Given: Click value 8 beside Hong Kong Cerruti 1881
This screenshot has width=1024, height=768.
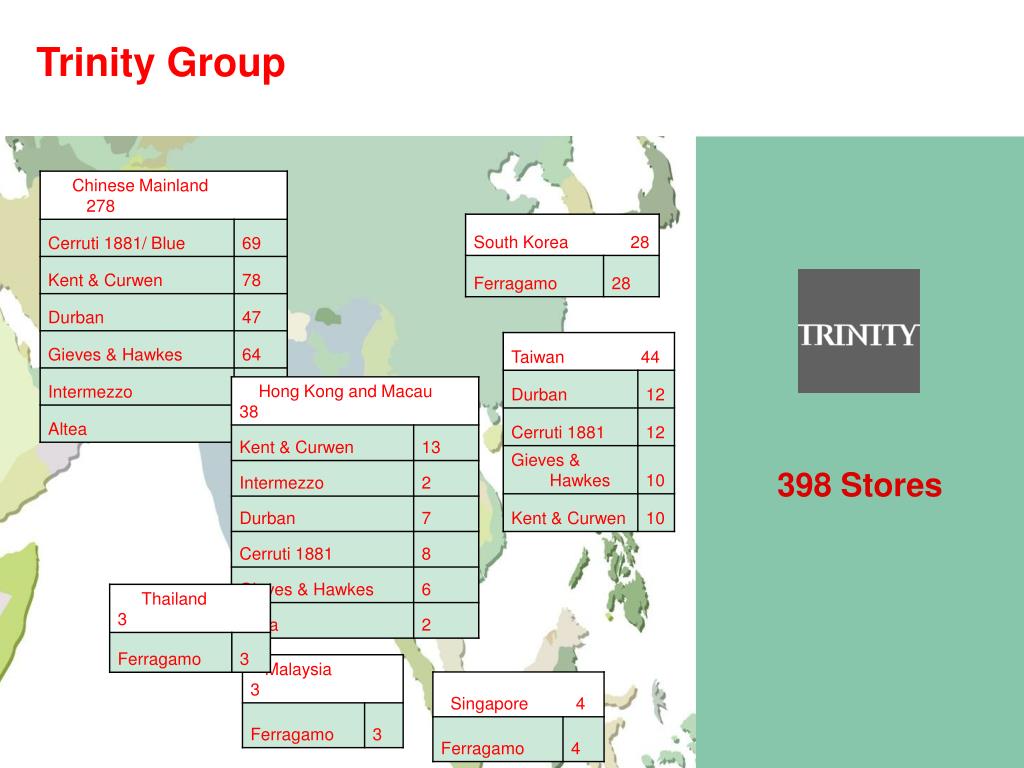Looking at the screenshot, I should click(446, 549).
